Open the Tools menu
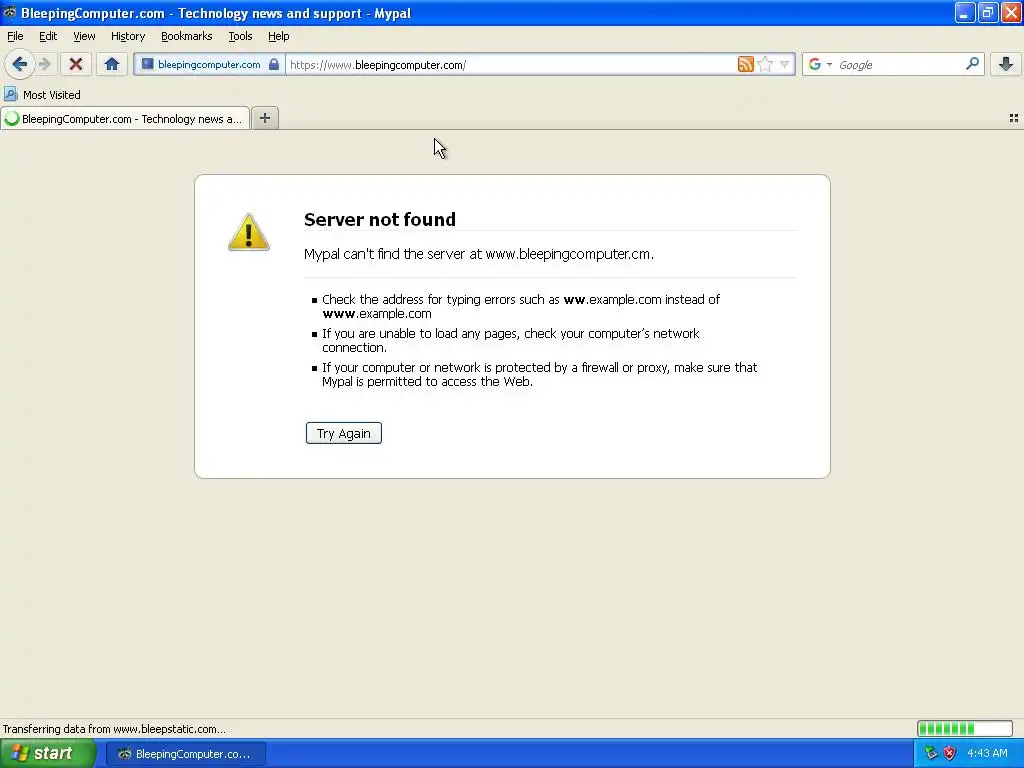 click(x=240, y=36)
